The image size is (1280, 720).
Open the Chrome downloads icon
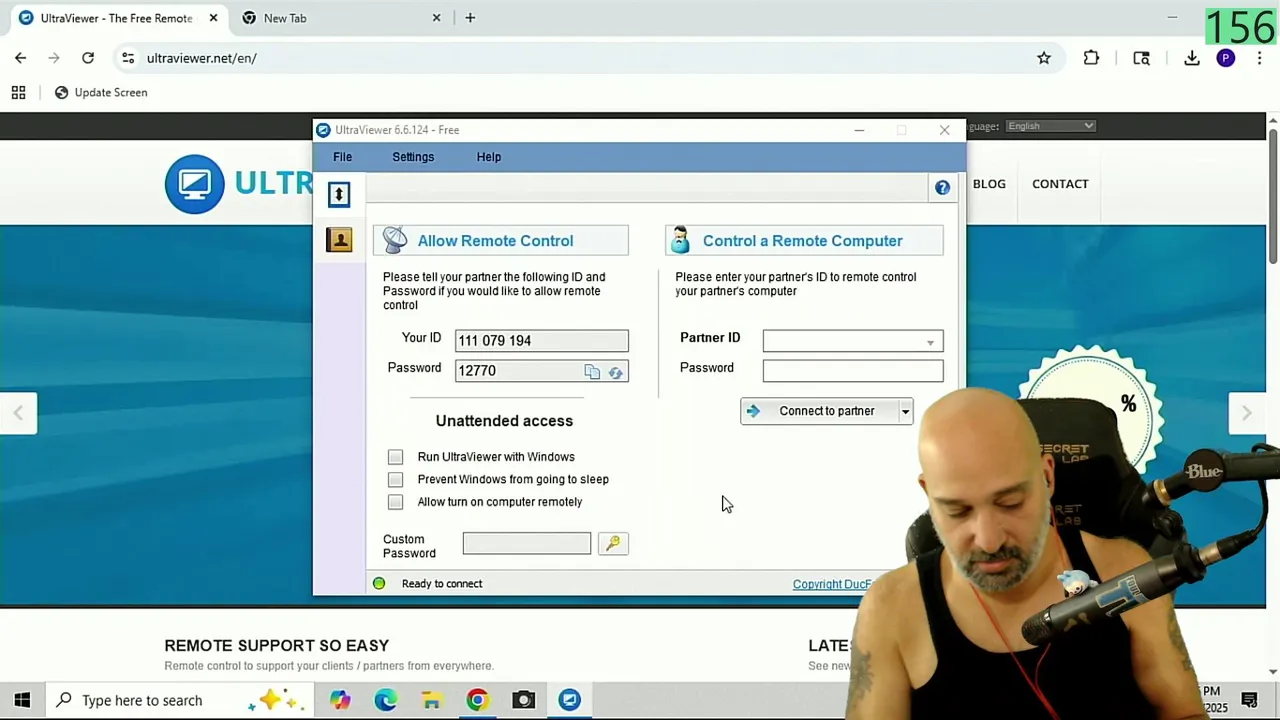pos(1192,58)
